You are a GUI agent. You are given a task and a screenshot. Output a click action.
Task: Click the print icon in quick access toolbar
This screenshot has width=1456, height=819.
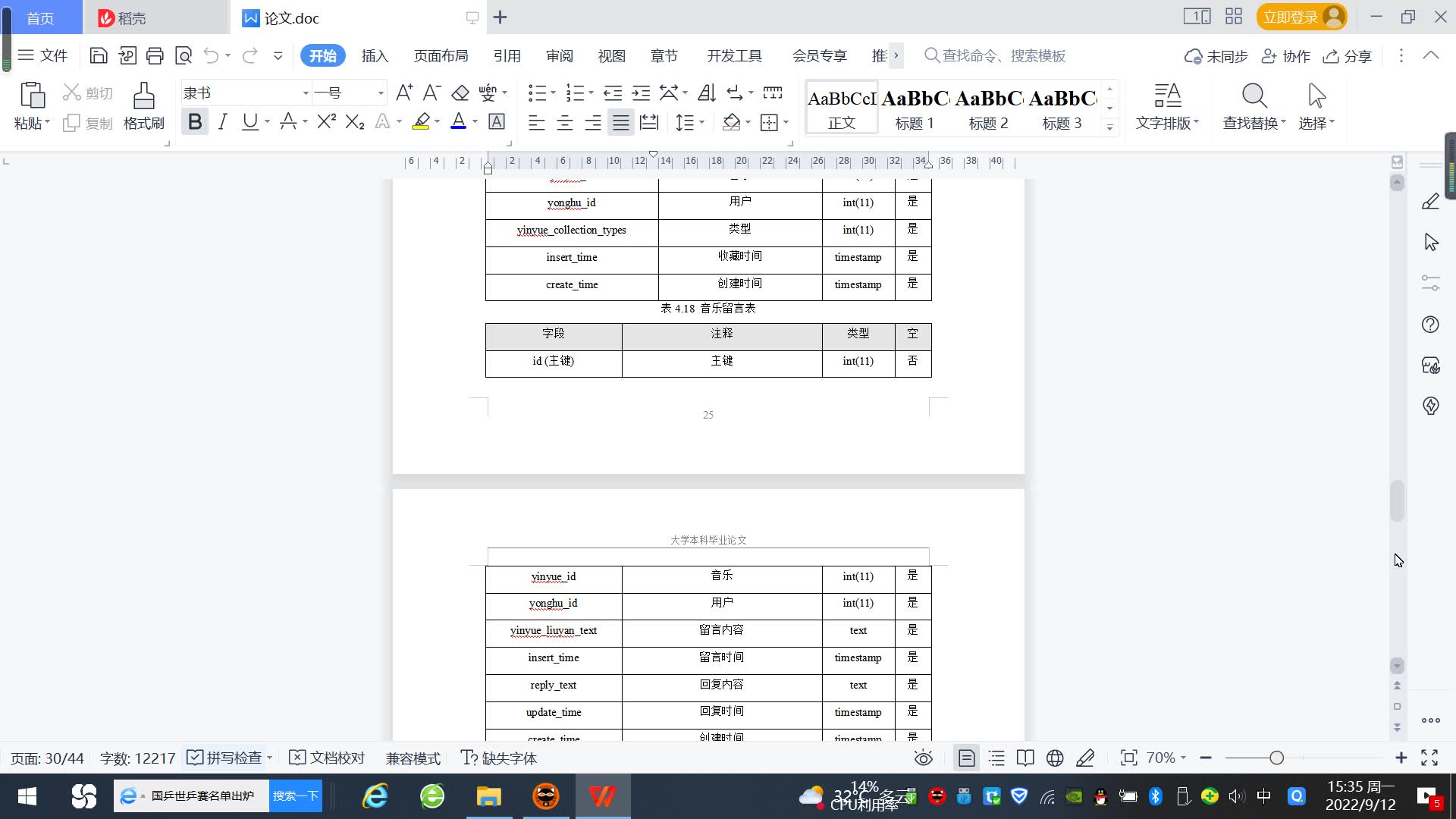[155, 55]
